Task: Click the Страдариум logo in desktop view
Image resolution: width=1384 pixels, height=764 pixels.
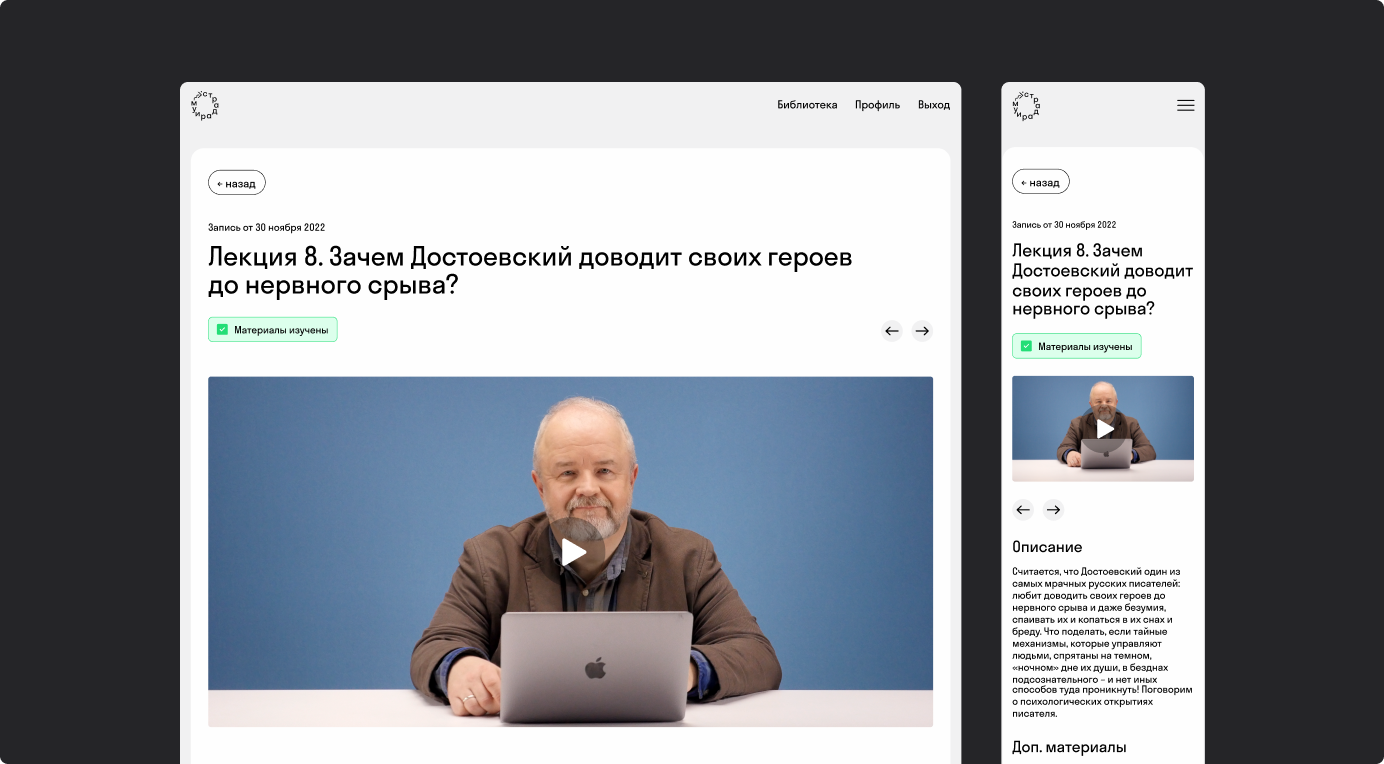Action: [205, 105]
